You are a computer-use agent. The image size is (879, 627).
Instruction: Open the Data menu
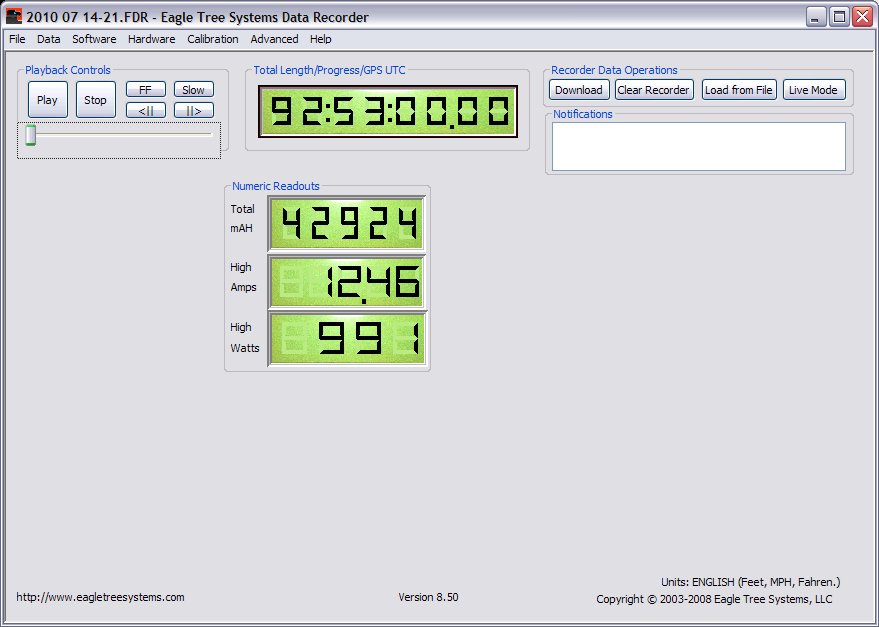(49, 39)
